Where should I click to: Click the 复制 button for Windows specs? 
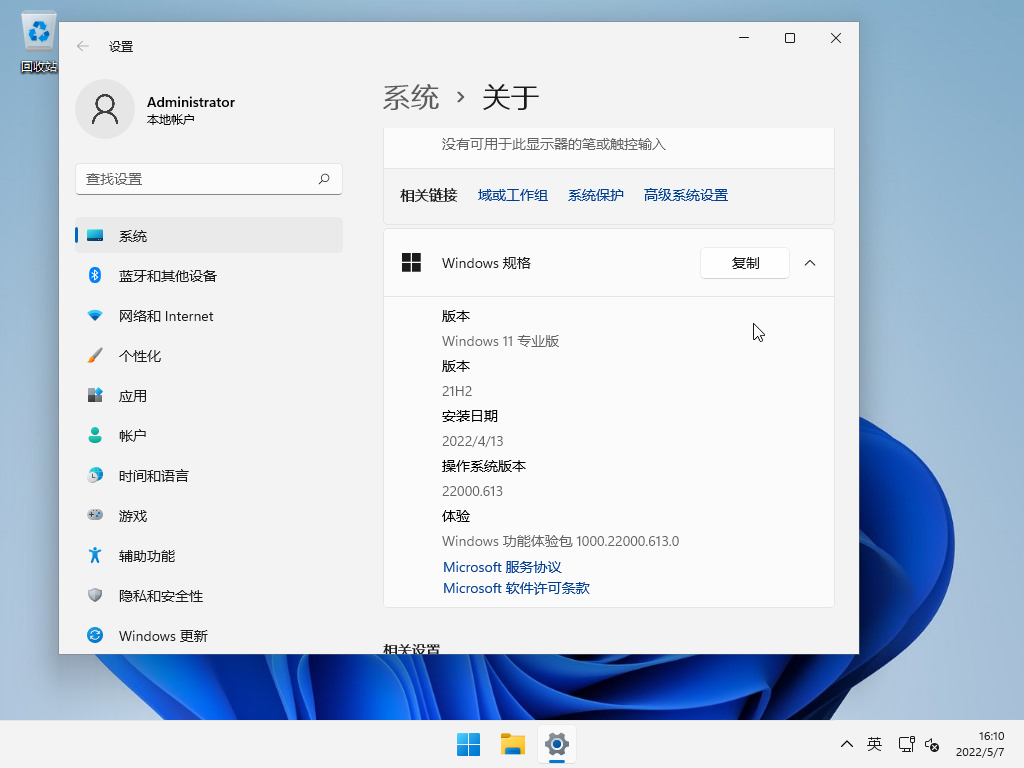click(744, 263)
